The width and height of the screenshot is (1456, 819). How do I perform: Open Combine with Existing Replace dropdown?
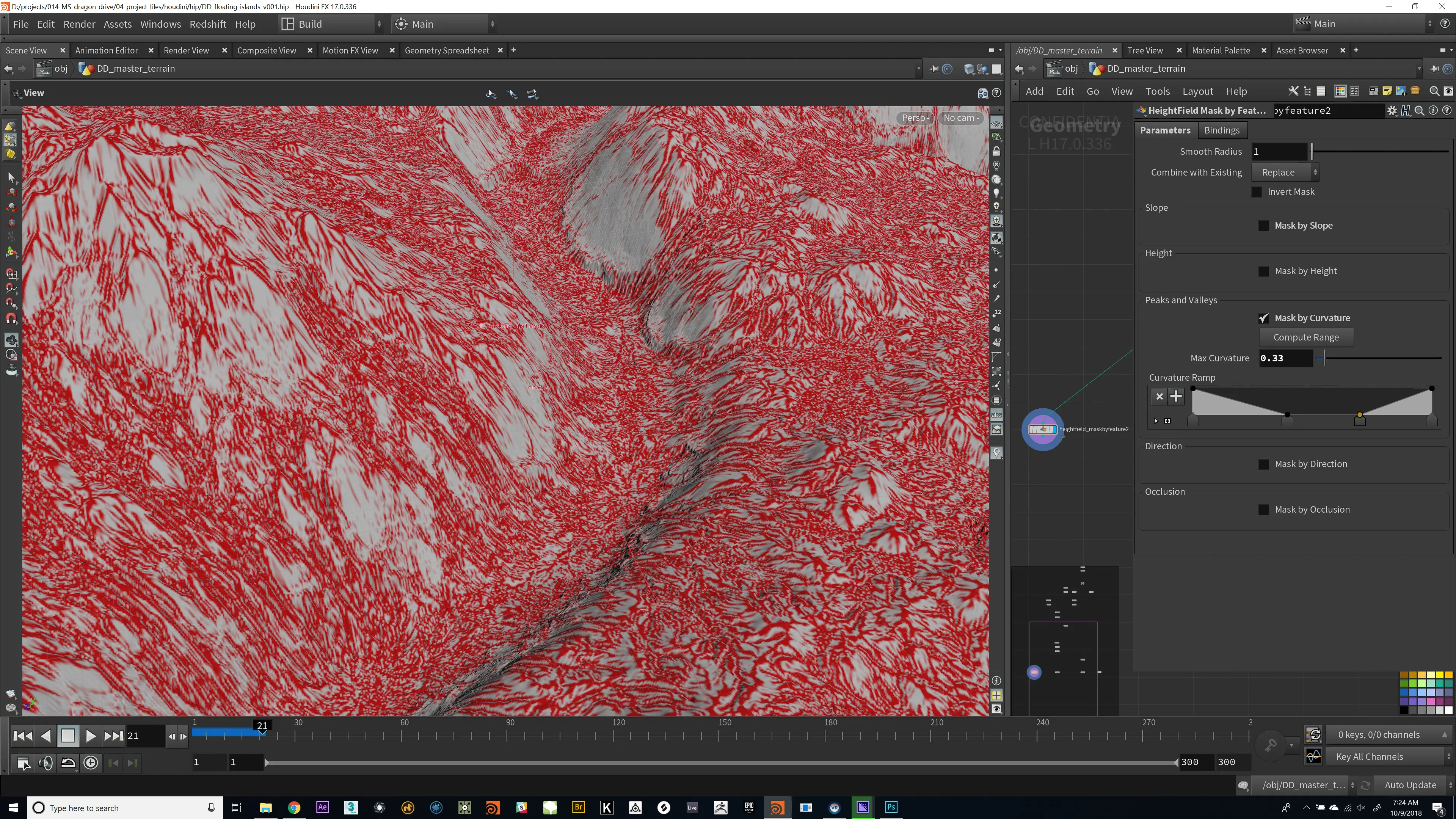(x=1285, y=173)
